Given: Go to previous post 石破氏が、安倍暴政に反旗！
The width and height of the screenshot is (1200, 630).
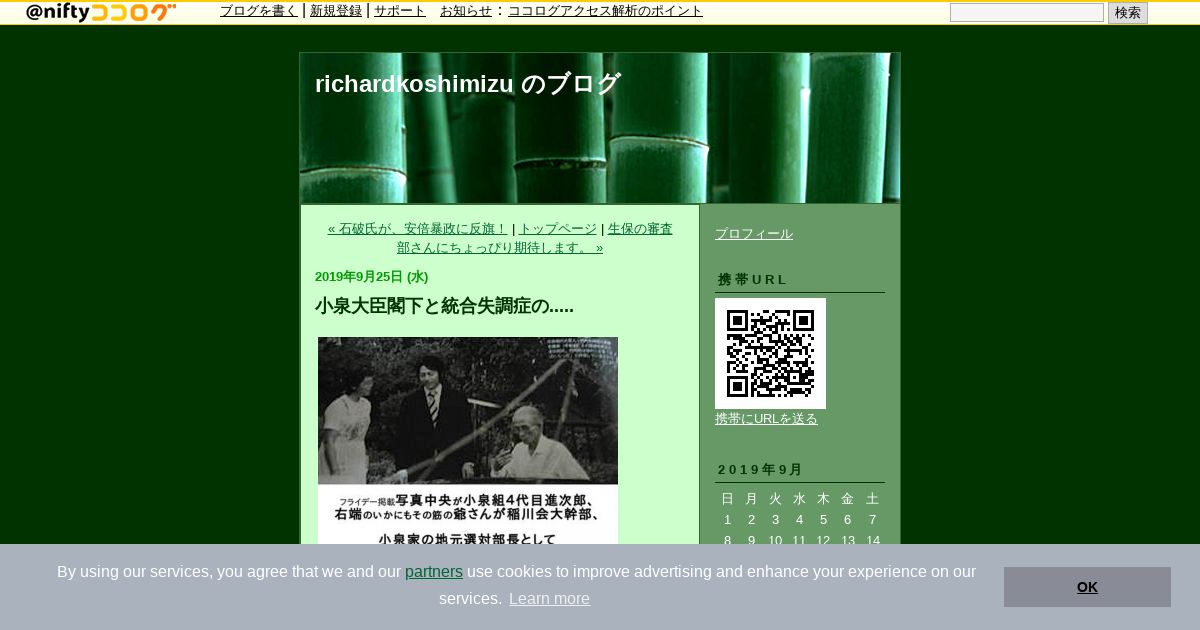Looking at the screenshot, I should [x=418, y=229].
